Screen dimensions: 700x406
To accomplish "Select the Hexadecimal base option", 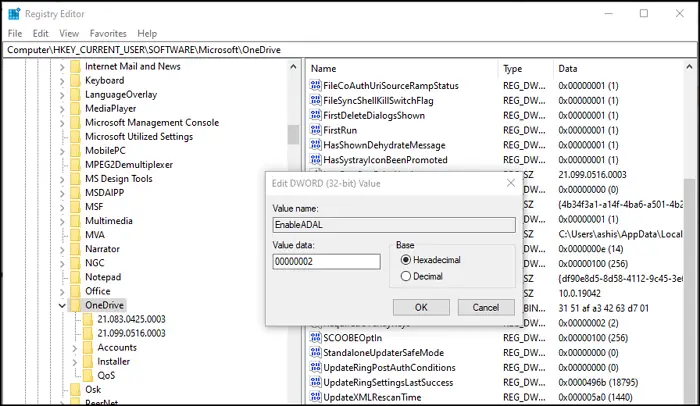I will tap(406, 260).
